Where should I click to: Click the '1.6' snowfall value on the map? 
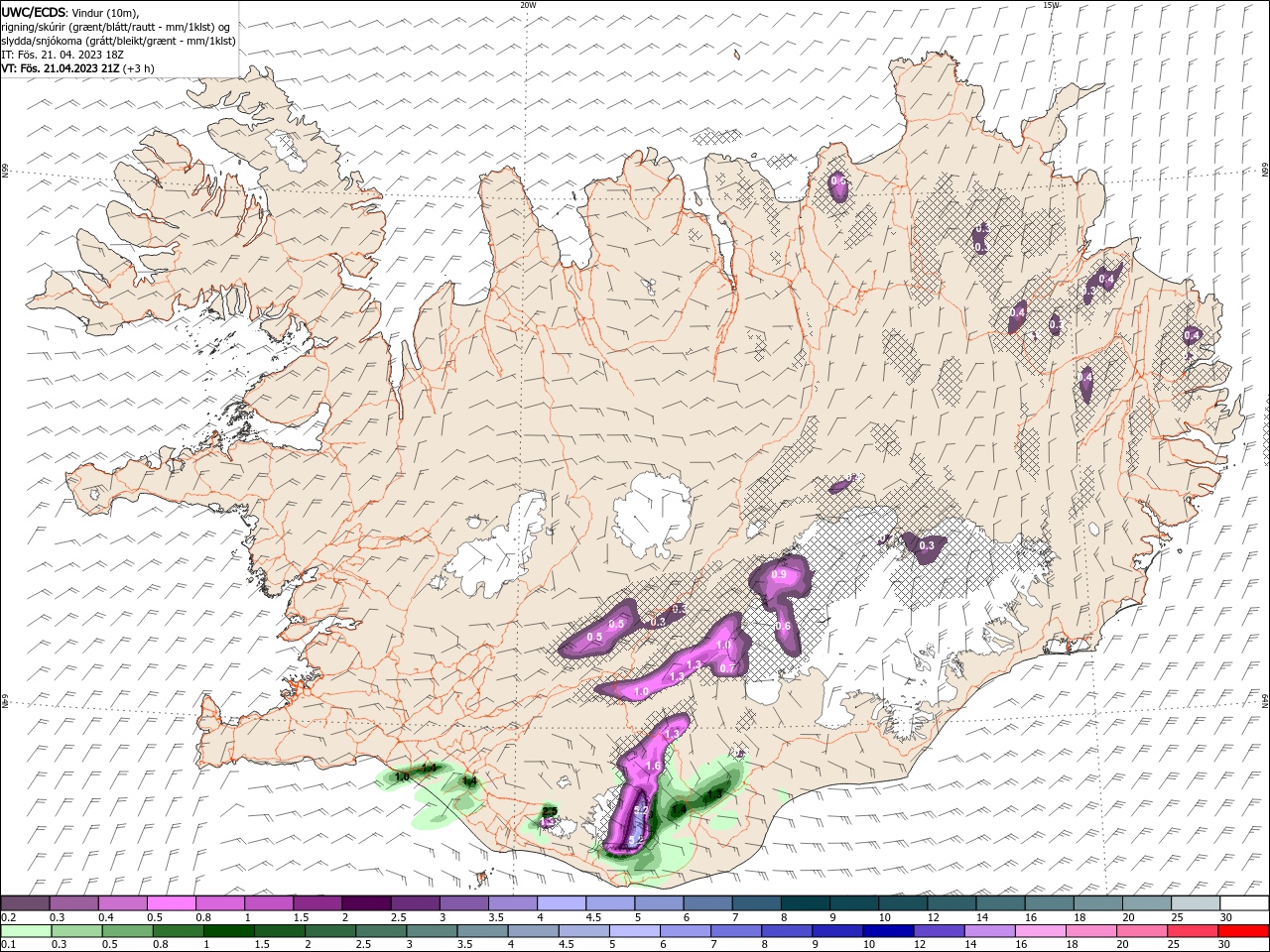(653, 766)
